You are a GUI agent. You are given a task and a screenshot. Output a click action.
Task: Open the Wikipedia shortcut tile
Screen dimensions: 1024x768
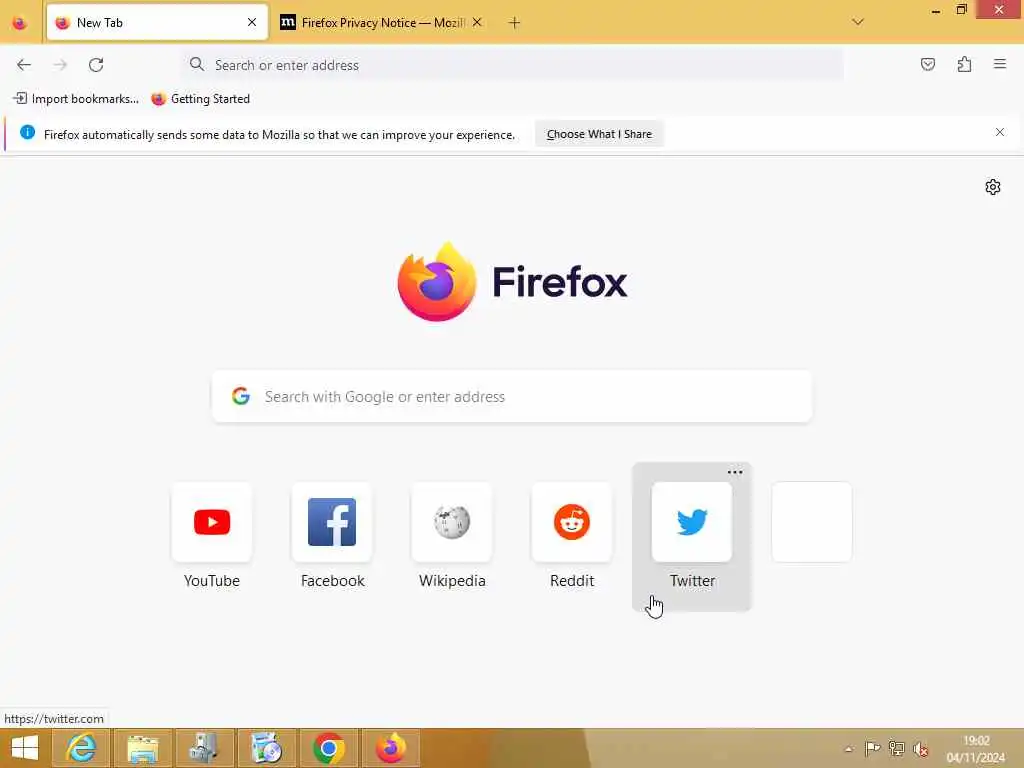tap(452, 537)
